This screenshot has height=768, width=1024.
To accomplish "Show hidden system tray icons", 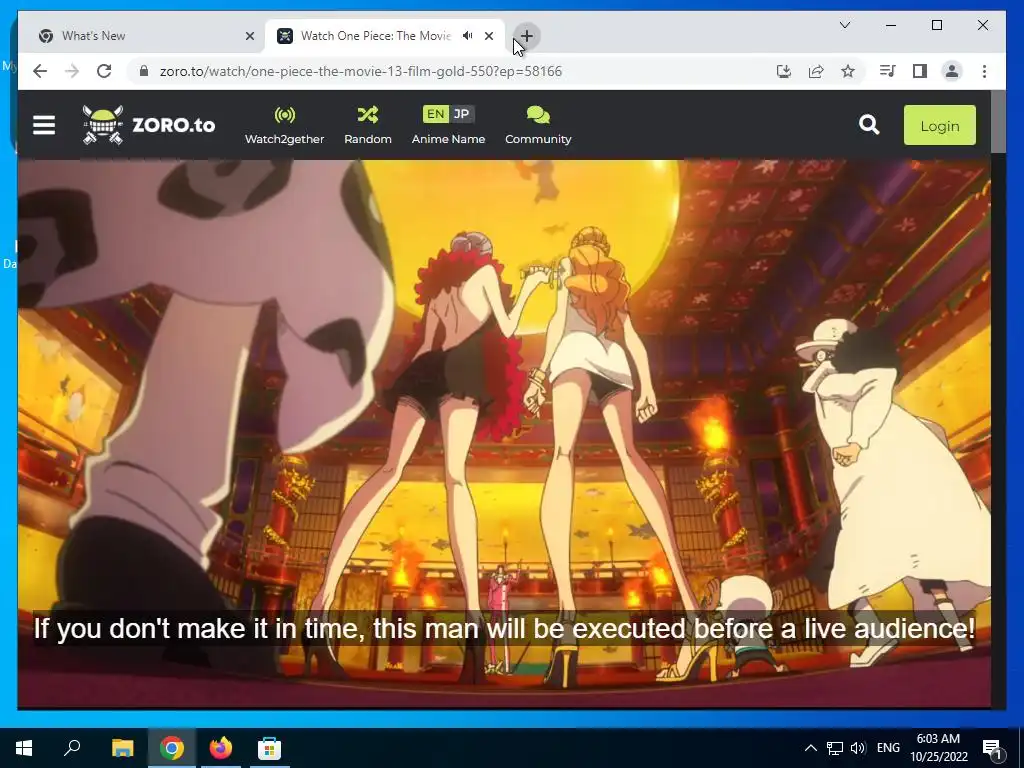I will 810,748.
